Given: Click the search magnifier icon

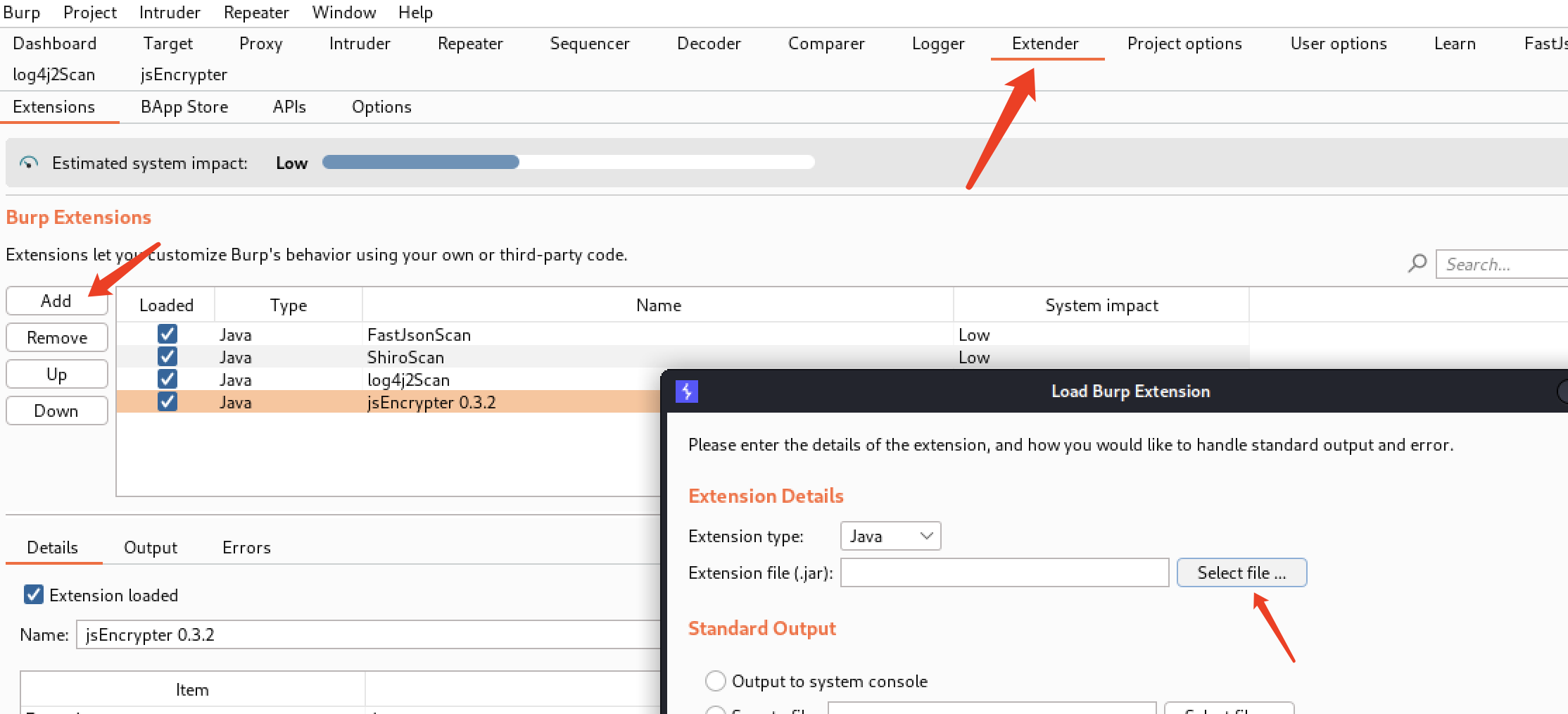Looking at the screenshot, I should [x=1417, y=263].
